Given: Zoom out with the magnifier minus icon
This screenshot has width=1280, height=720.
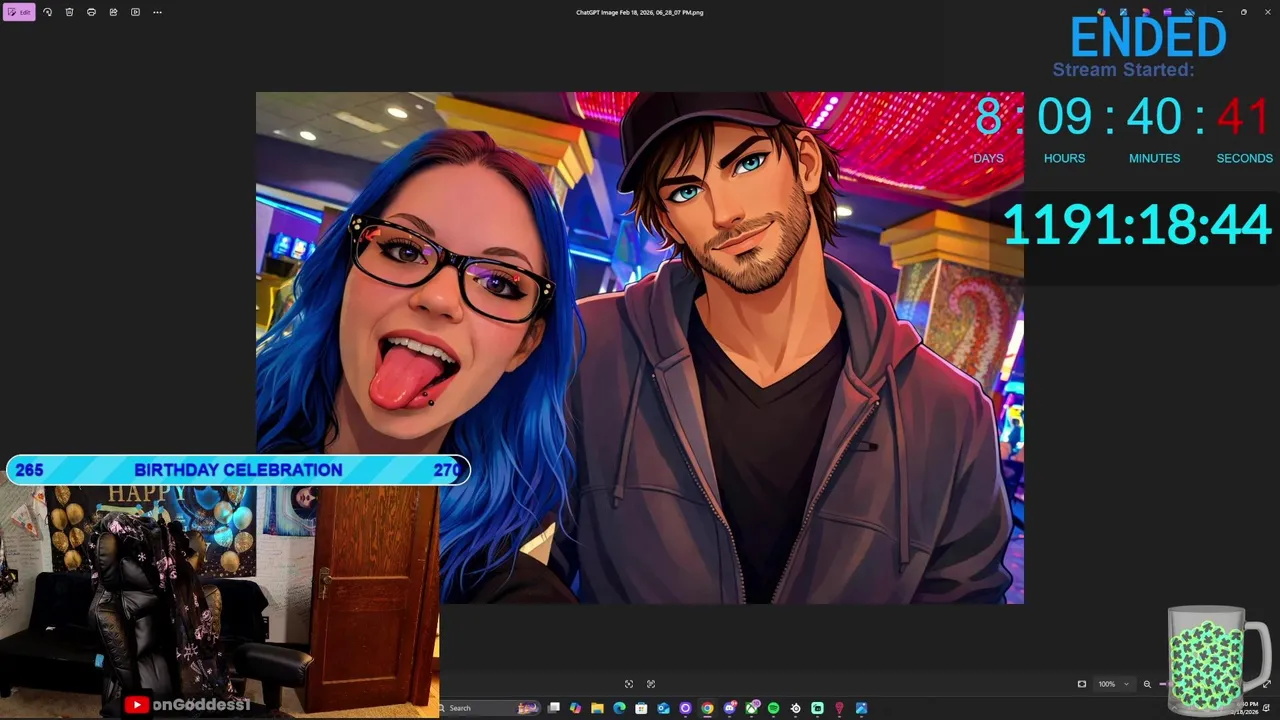Looking at the screenshot, I should pyautogui.click(x=1147, y=684).
